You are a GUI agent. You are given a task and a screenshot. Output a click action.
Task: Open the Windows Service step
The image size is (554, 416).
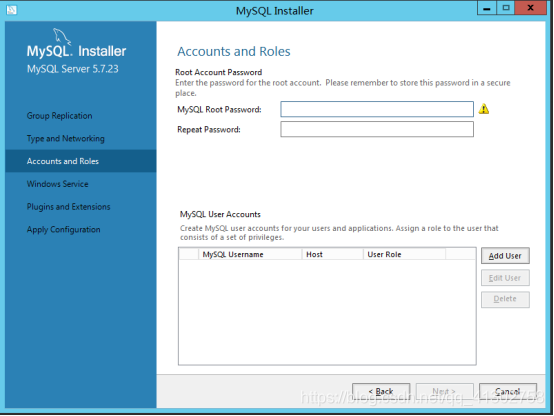tap(58, 184)
